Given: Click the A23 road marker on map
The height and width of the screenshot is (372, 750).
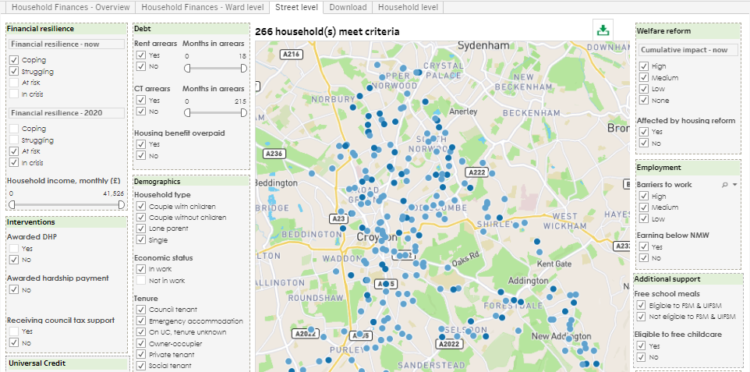Looking at the screenshot, I should (339, 219).
